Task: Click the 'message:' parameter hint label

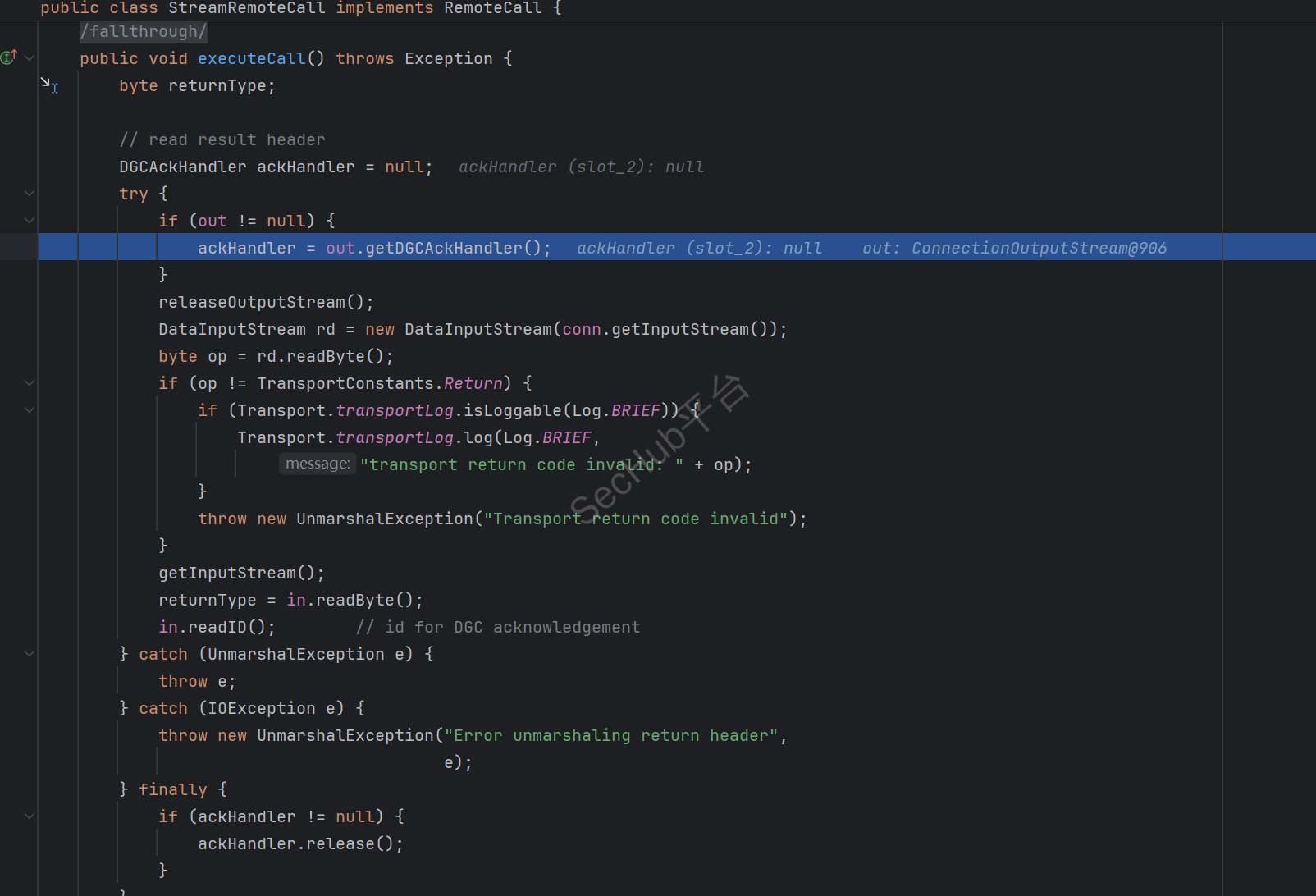Action: pyautogui.click(x=318, y=464)
